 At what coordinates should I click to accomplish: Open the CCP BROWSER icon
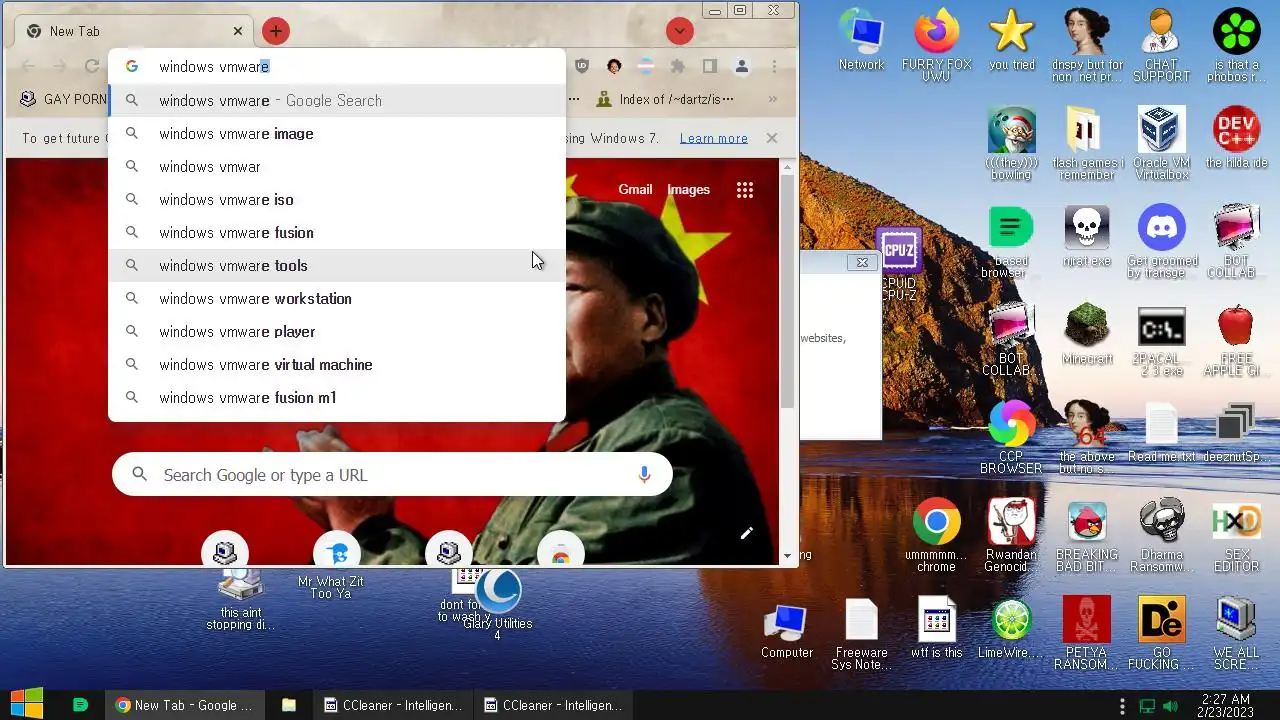coord(1011,436)
